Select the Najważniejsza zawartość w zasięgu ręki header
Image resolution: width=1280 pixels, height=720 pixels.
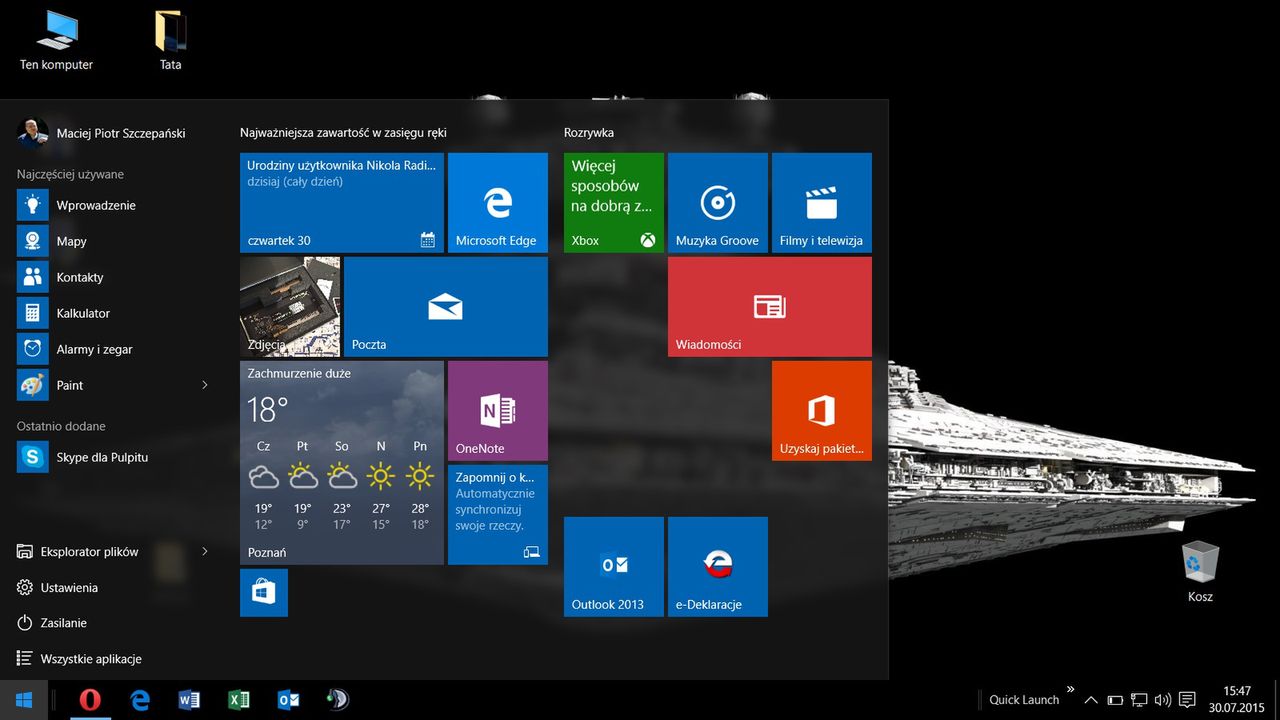click(343, 132)
